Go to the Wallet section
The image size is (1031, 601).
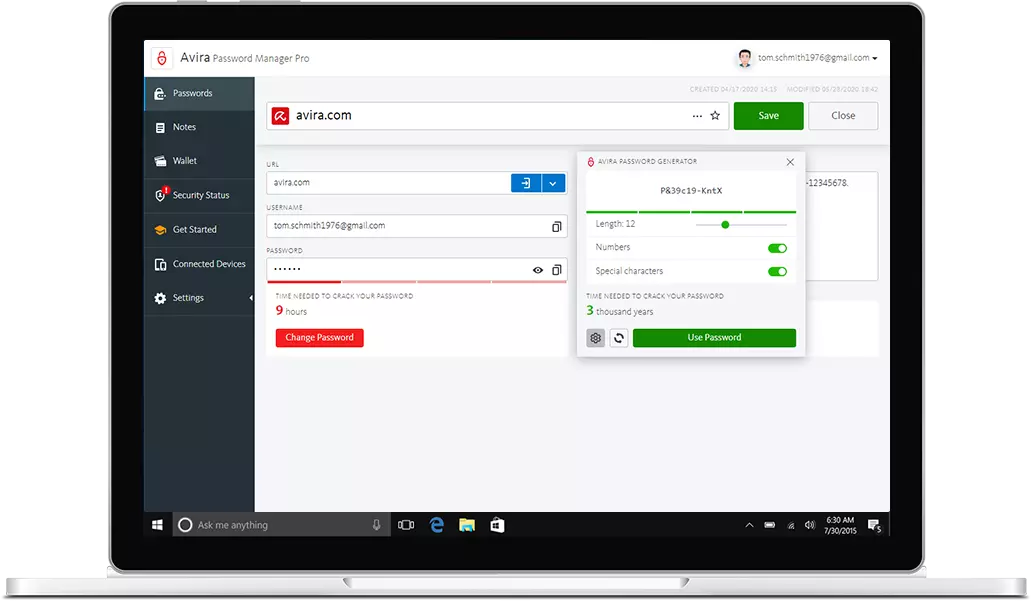pos(185,161)
